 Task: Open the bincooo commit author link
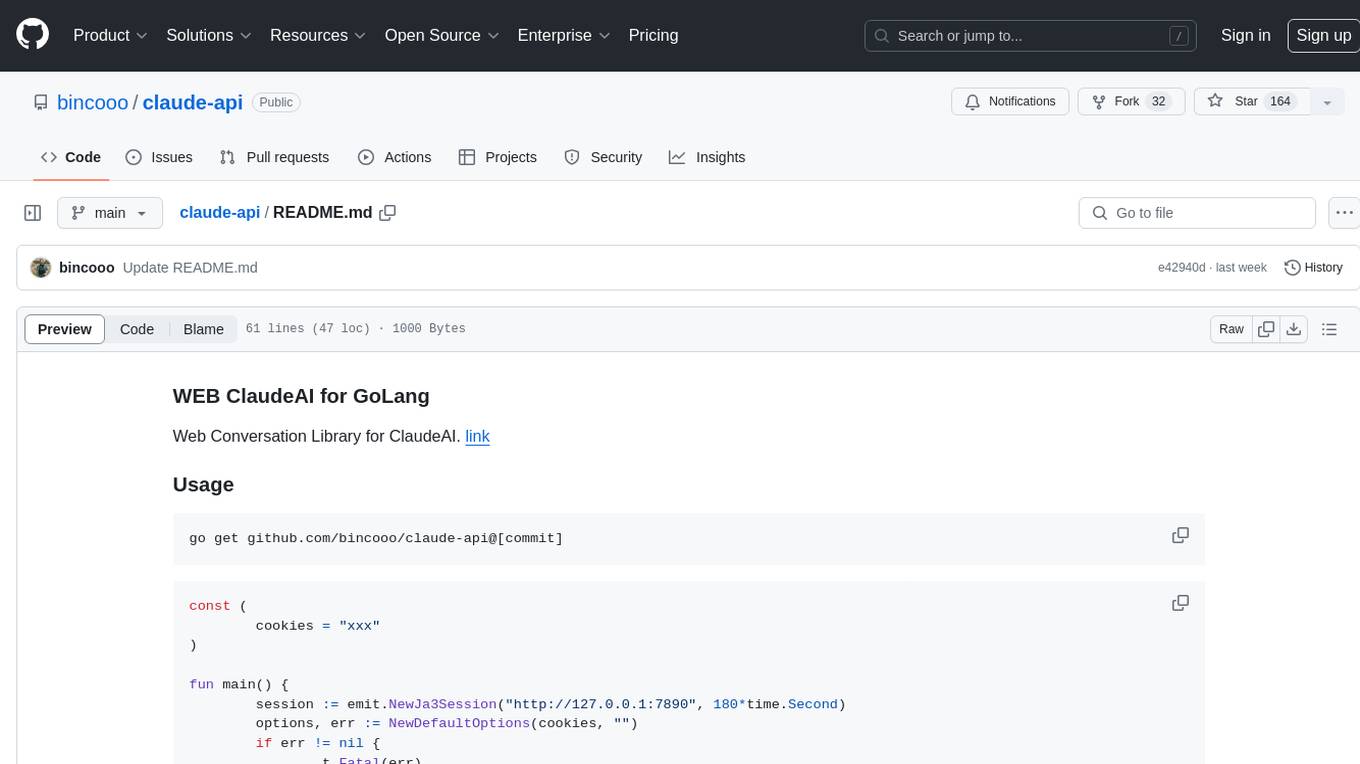[x=87, y=268]
